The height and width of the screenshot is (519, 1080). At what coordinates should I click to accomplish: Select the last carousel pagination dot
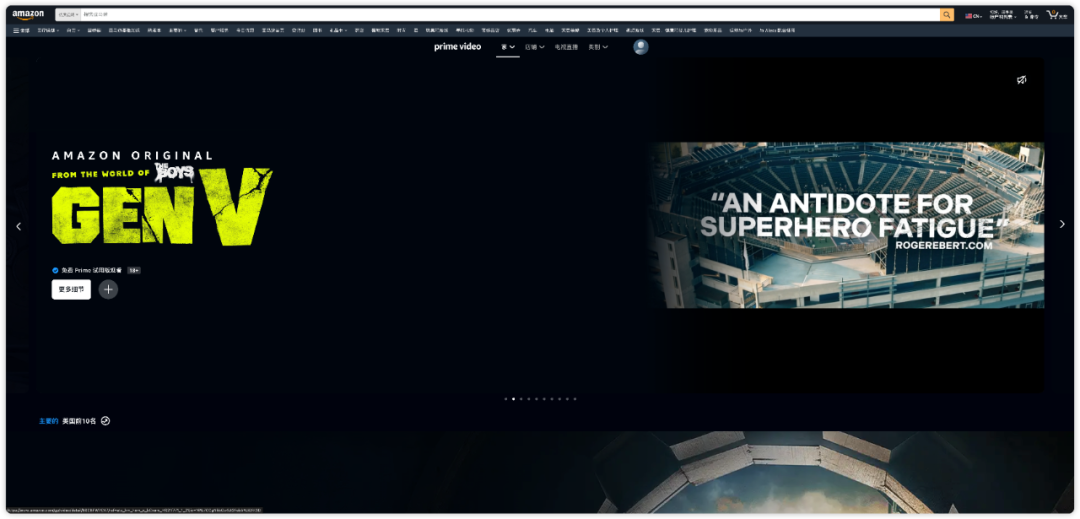pos(575,399)
